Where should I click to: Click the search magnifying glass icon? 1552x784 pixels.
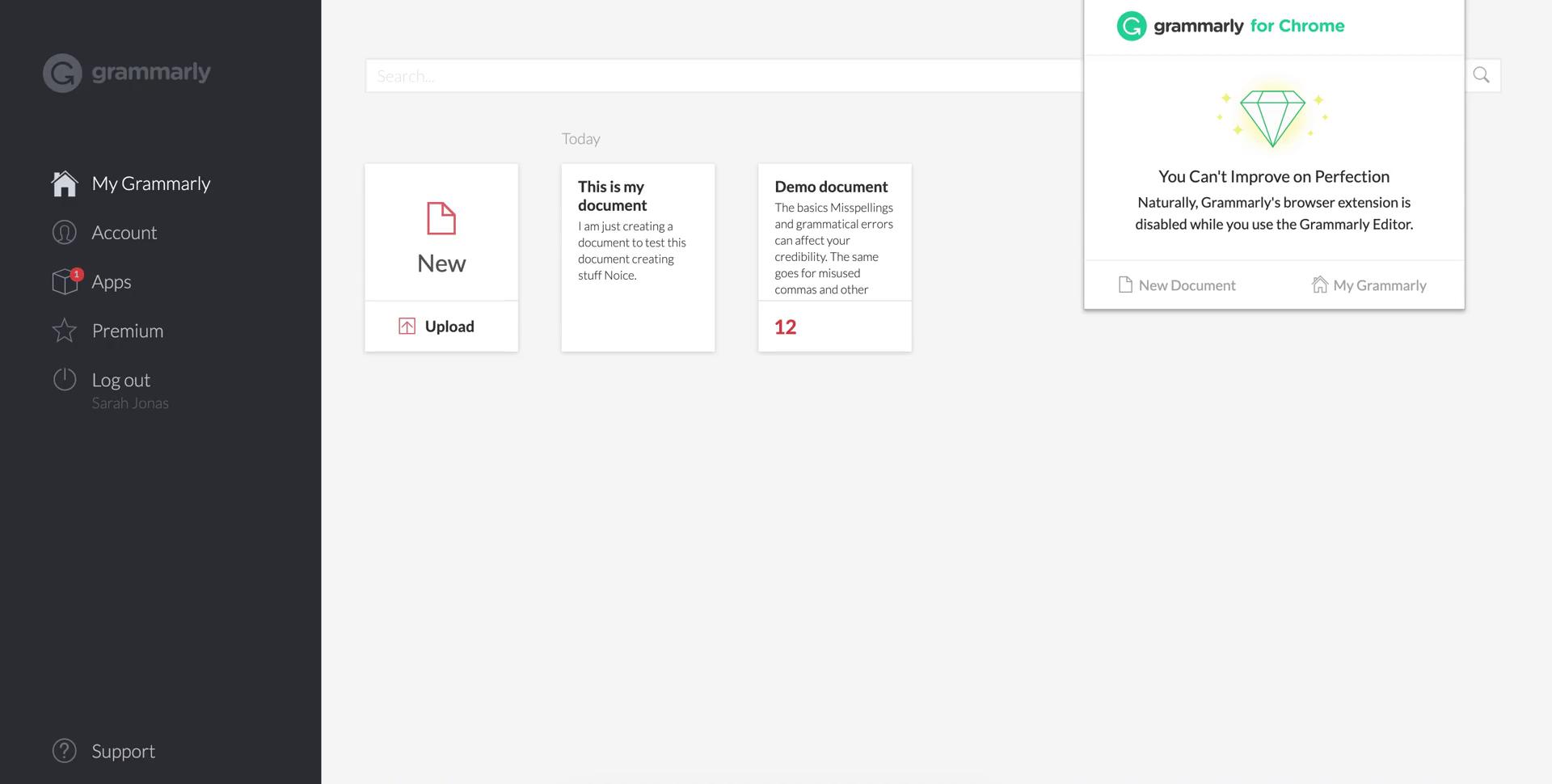point(1481,75)
